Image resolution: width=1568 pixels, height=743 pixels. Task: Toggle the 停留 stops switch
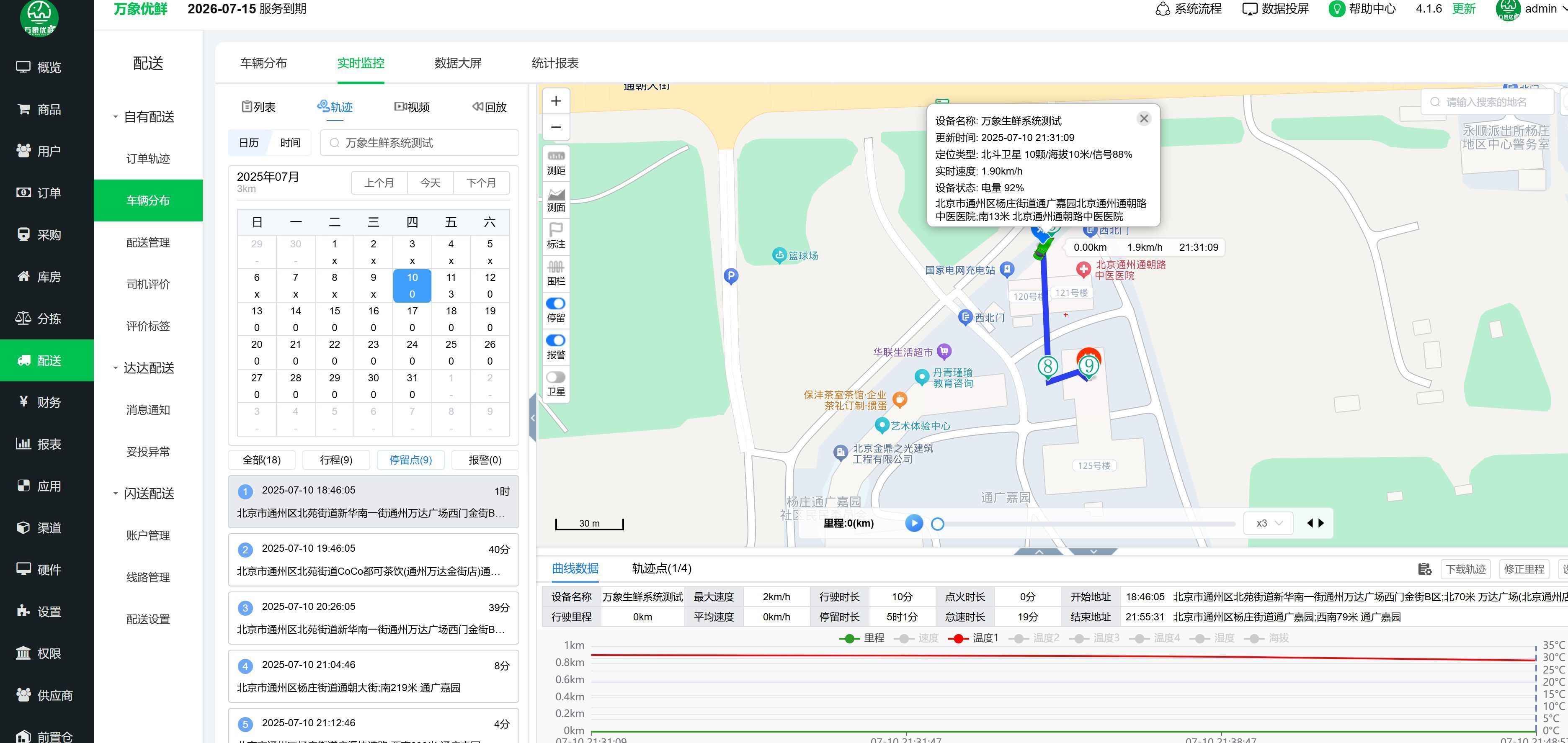[x=556, y=303]
